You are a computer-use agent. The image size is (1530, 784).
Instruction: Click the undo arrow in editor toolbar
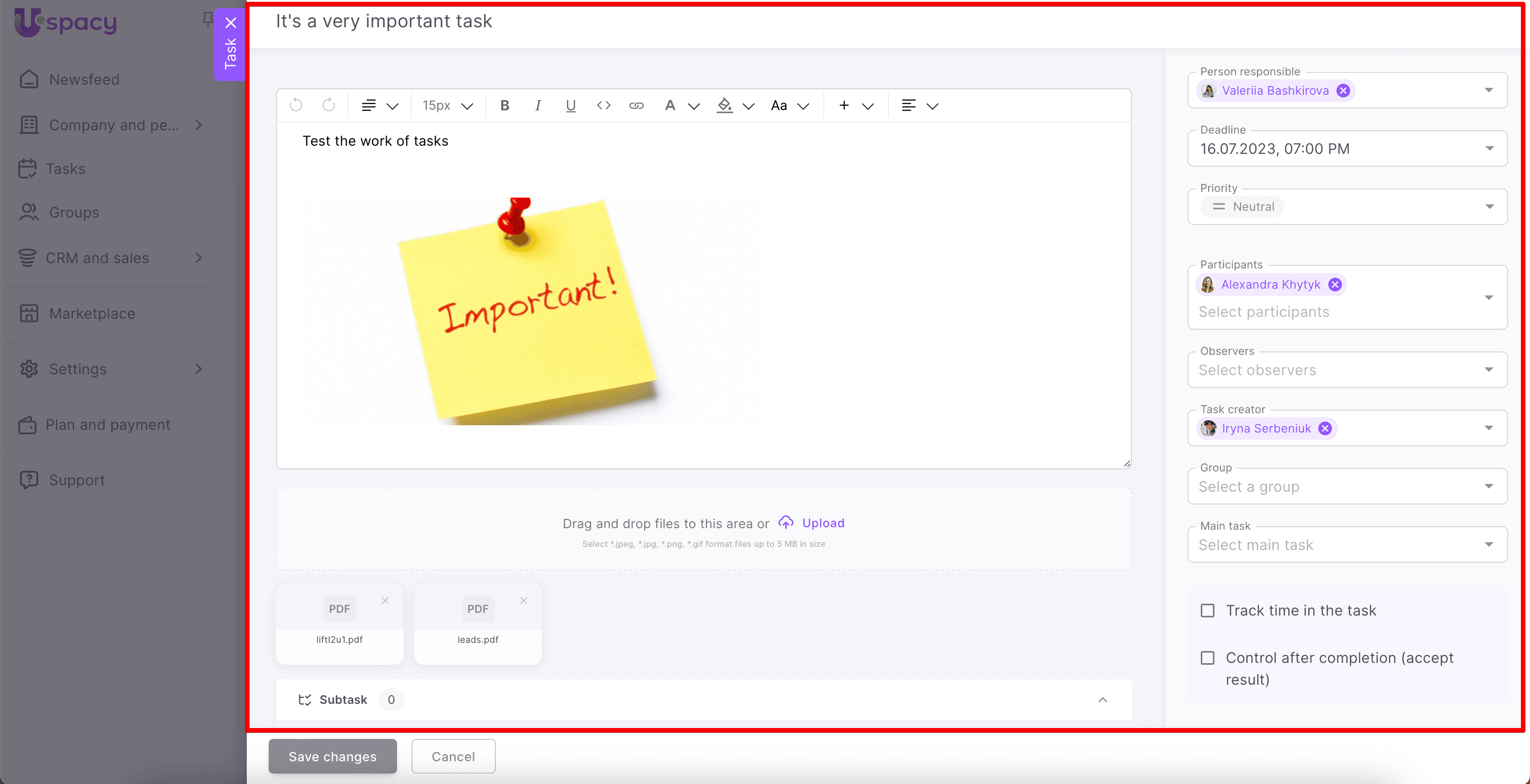(x=296, y=105)
